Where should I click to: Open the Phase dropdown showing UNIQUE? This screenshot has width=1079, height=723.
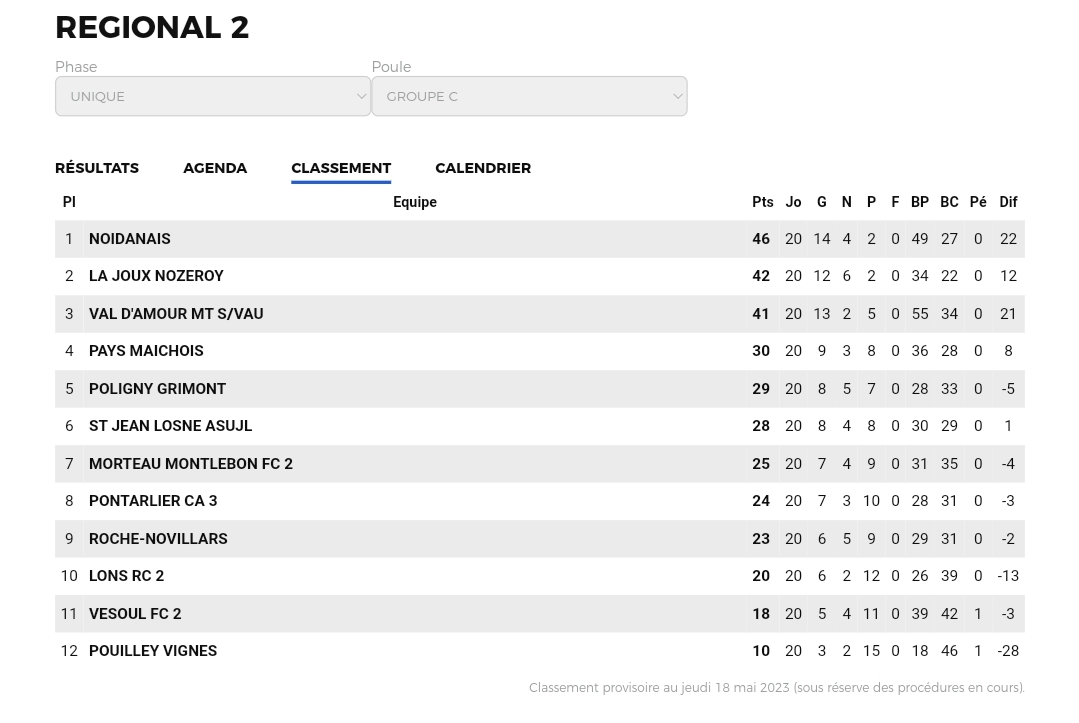[x=213, y=96]
